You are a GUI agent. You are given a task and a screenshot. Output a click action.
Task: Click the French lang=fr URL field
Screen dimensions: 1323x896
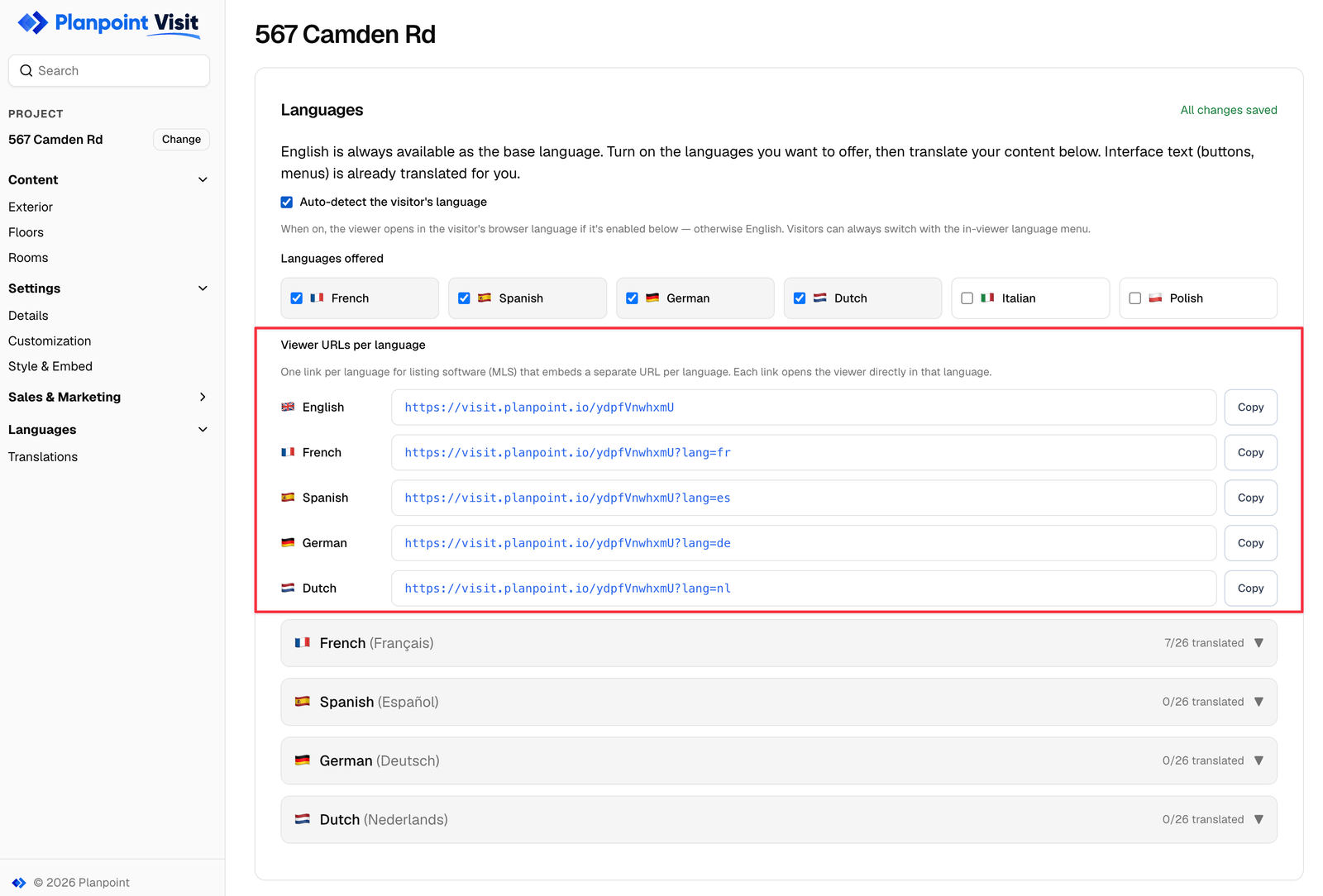coord(804,453)
